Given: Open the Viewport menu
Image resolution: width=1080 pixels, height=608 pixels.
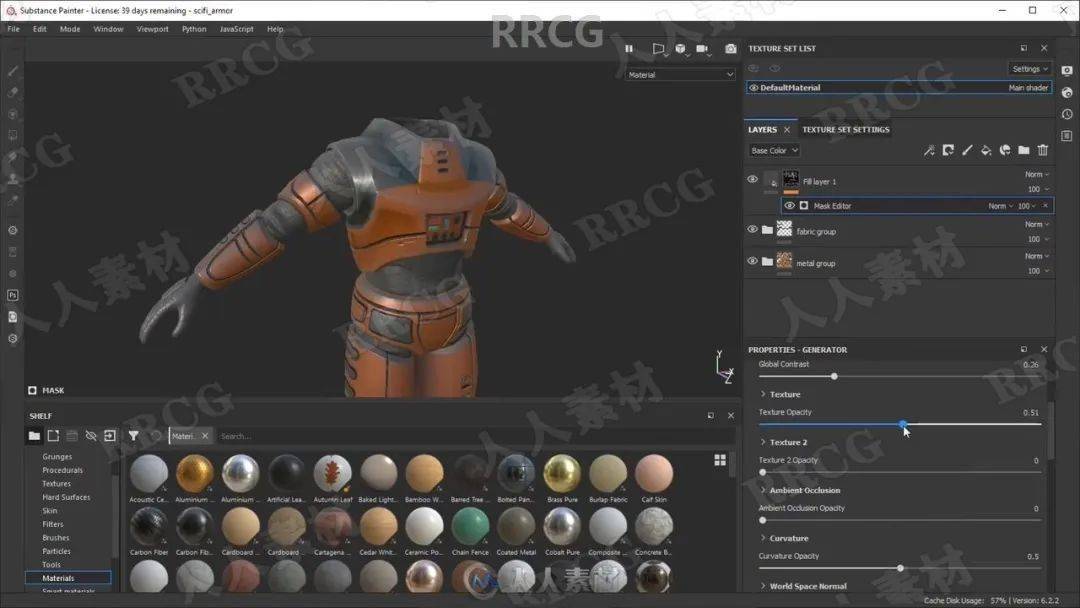Looking at the screenshot, I should pos(152,29).
